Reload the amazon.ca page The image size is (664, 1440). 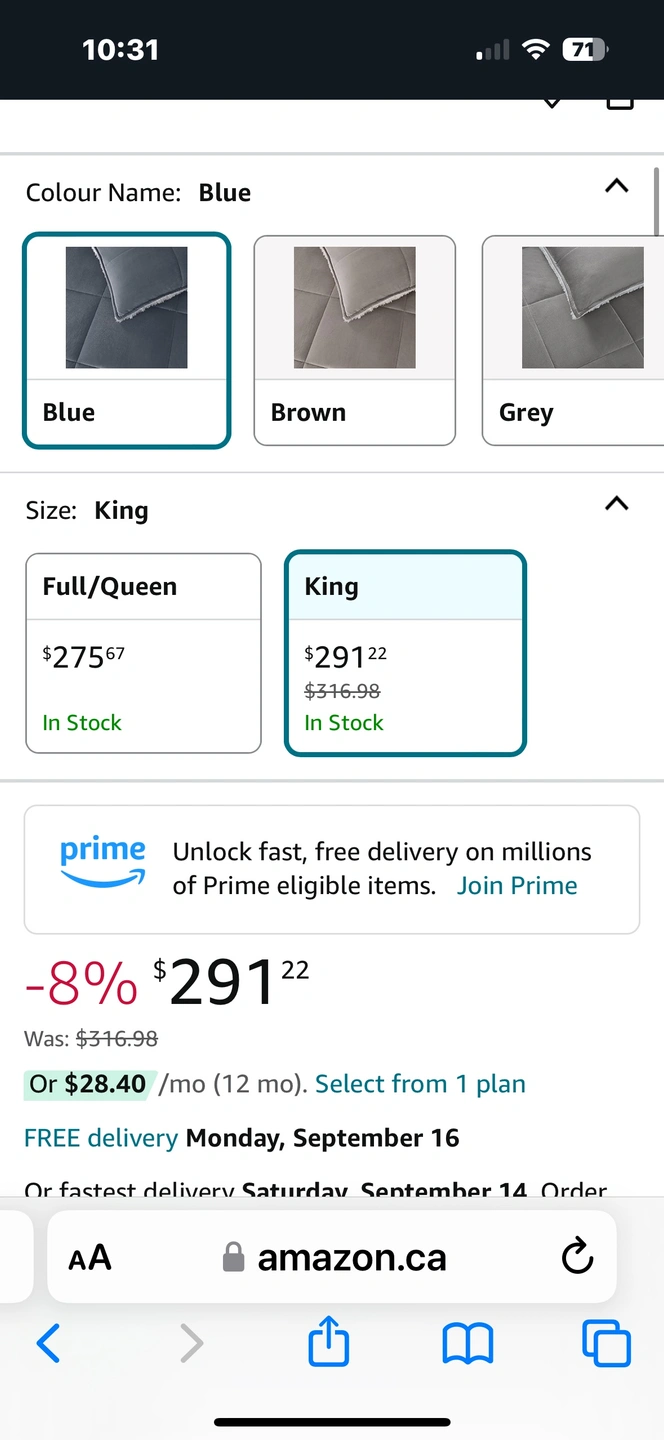click(x=577, y=1257)
